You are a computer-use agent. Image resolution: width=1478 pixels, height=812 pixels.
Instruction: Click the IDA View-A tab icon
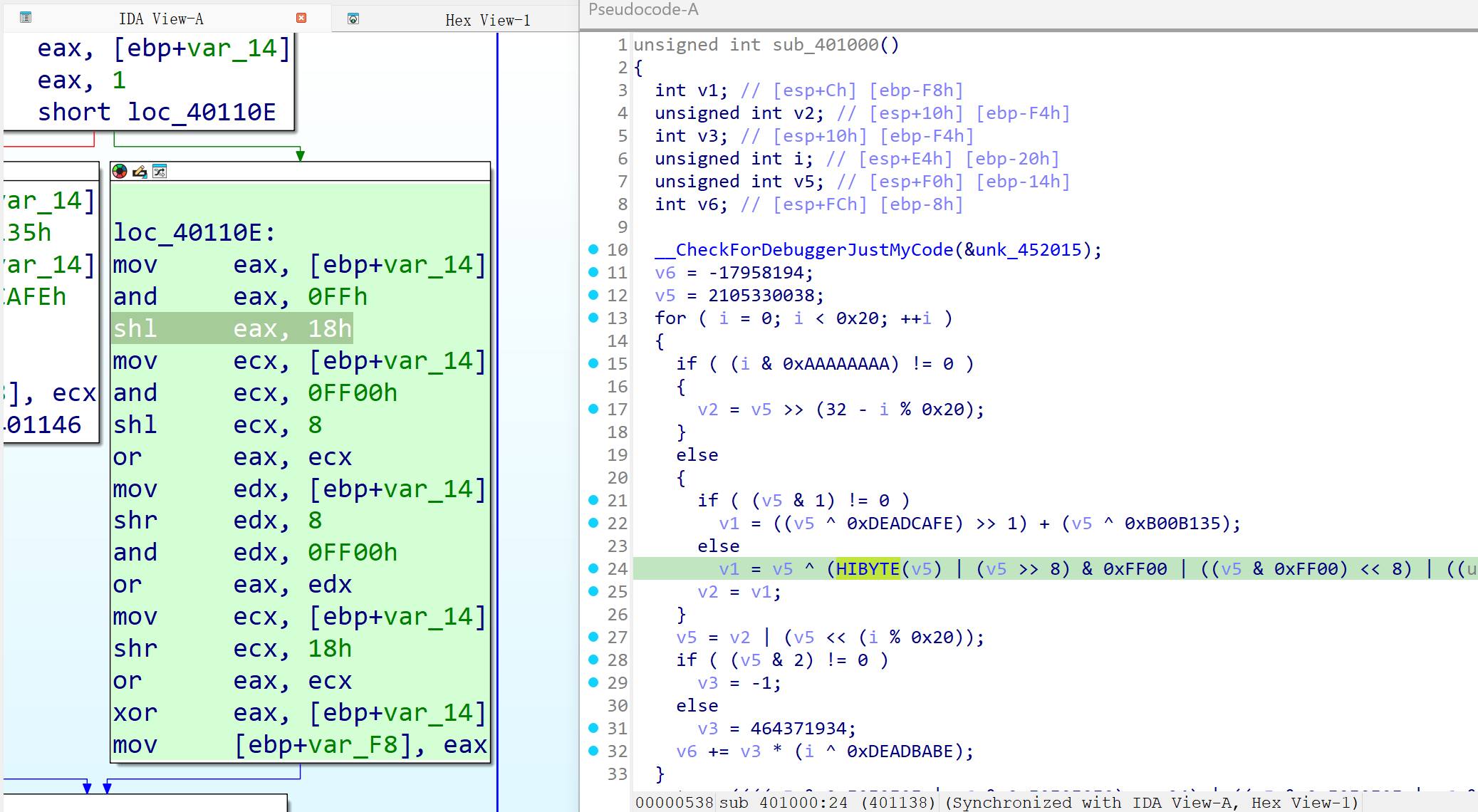(26, 18)
